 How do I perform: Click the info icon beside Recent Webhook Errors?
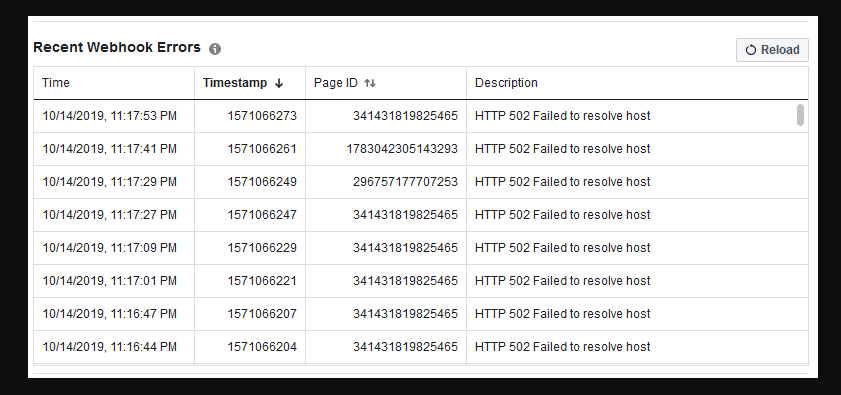pyautogui.click(x=215, y=49)
